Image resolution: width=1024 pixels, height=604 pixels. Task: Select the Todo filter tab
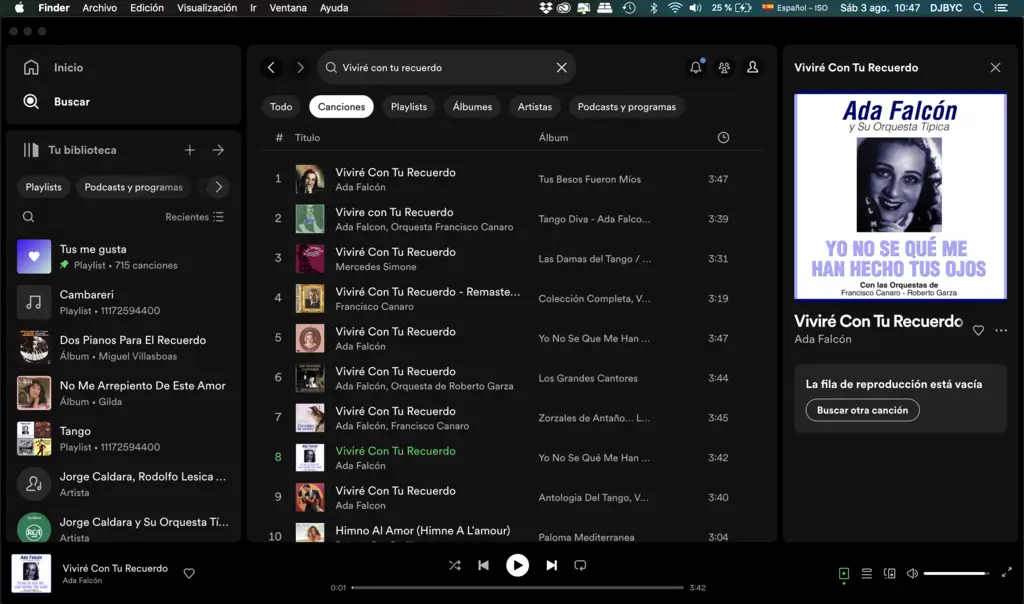(281, 106)
